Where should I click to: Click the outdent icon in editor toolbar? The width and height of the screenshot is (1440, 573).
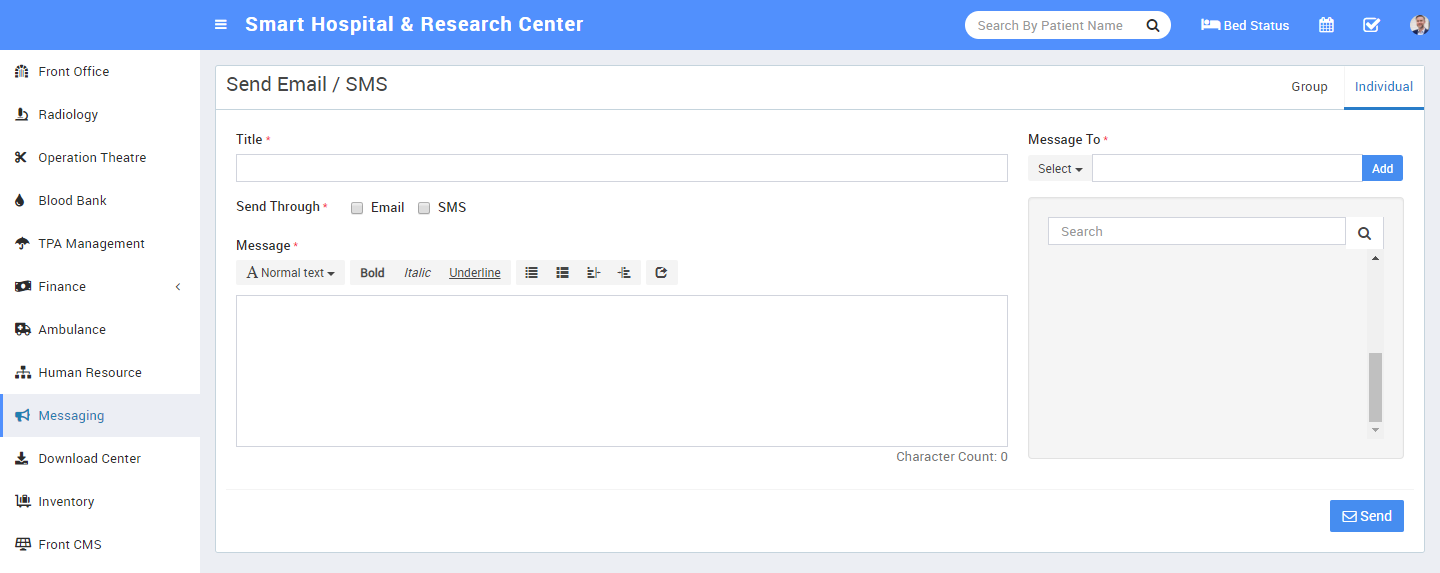tap(594, 272)
